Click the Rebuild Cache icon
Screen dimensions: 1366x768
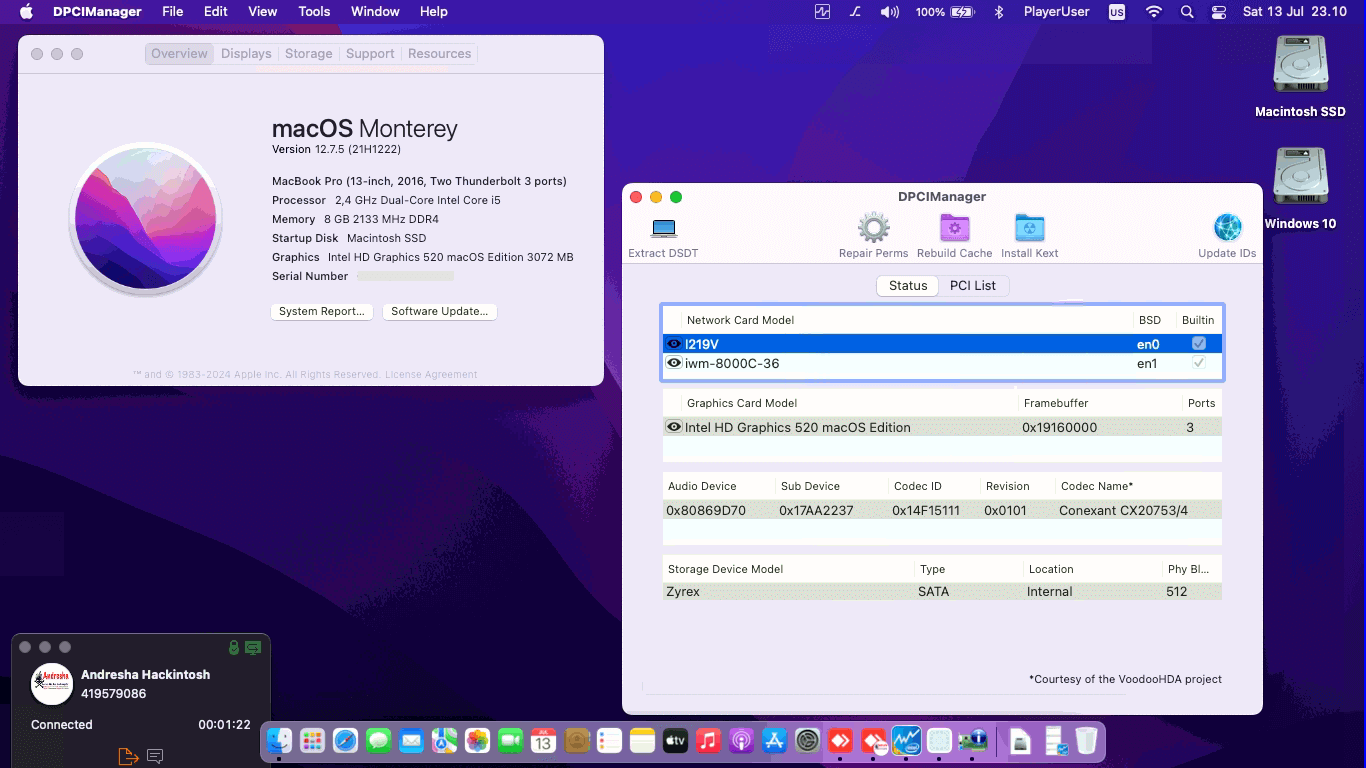click(954, 228)
